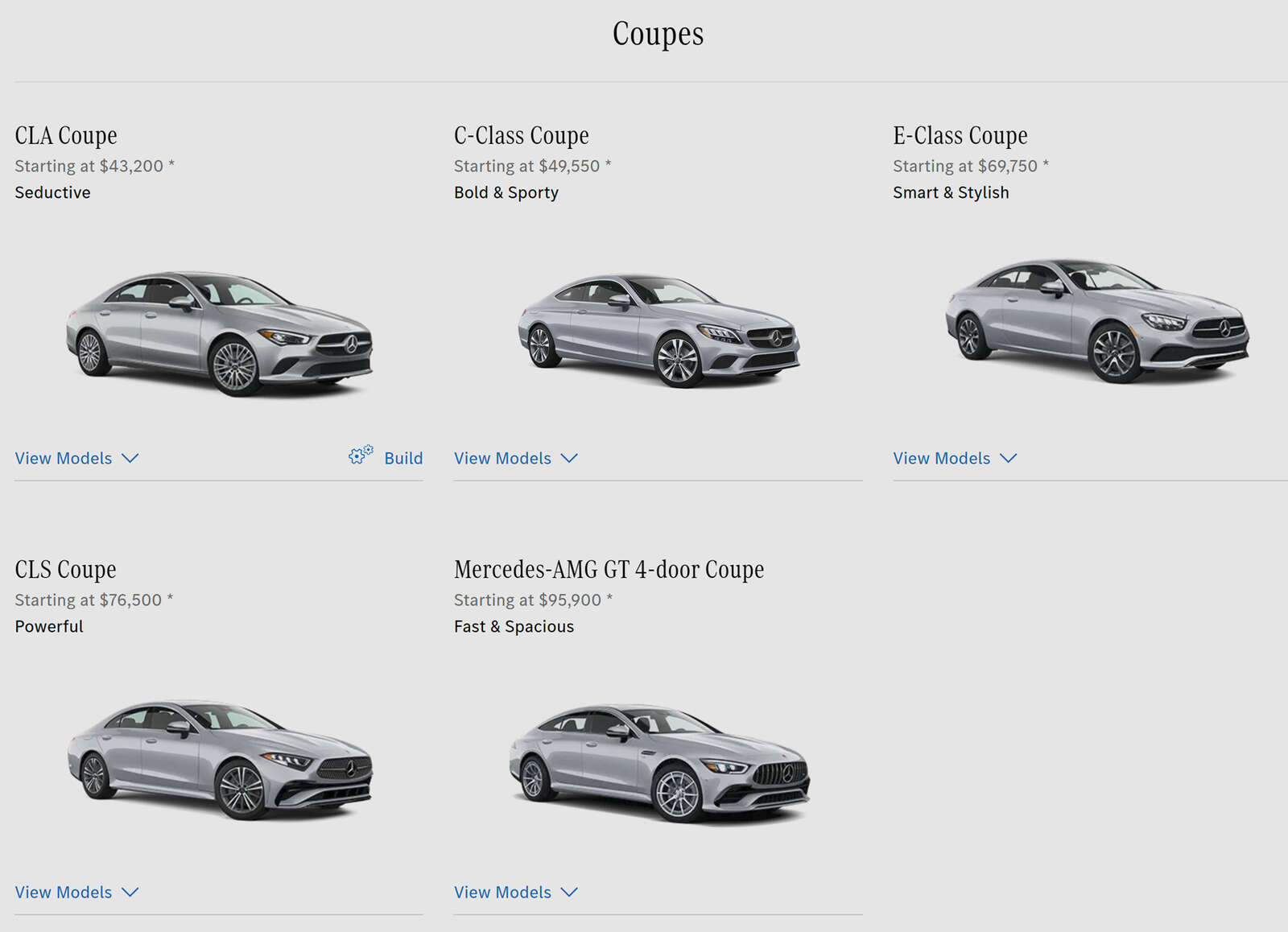Click the 'Bold & Sporty' tagline text
1288x932 pixels.
506,192
